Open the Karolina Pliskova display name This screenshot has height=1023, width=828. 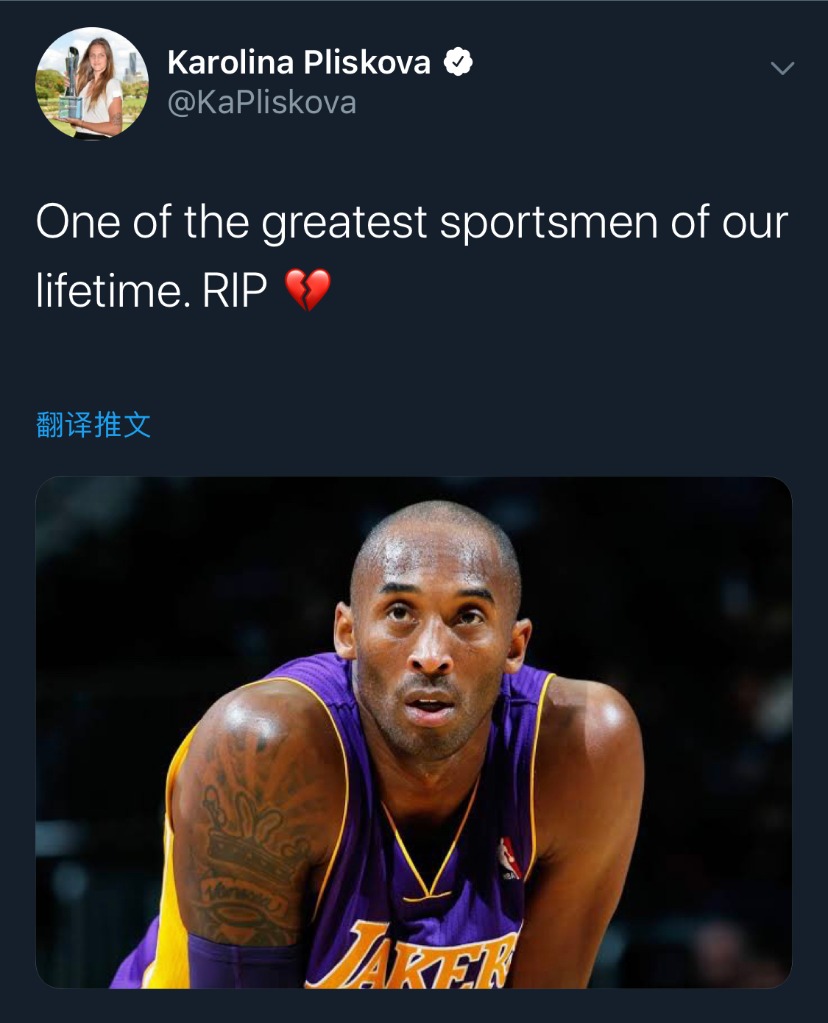tap(299, 63)
